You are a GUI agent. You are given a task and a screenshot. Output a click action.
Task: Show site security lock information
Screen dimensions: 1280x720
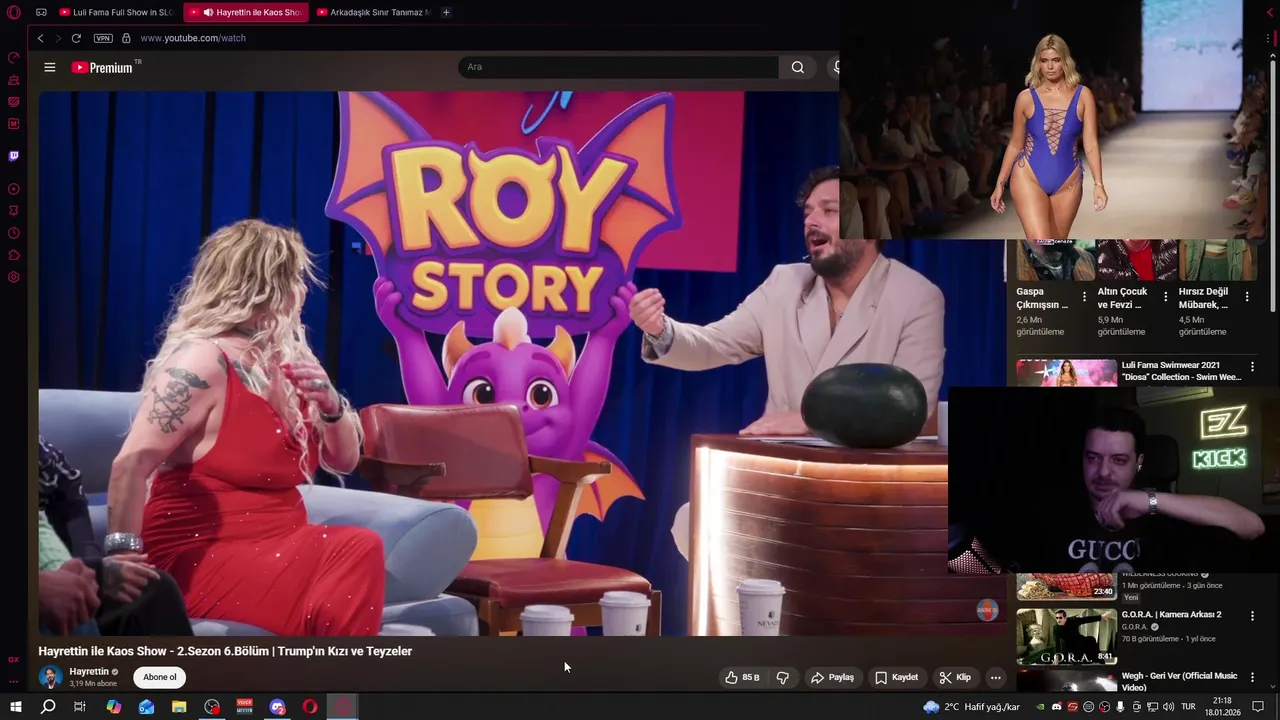pos(126,38)
